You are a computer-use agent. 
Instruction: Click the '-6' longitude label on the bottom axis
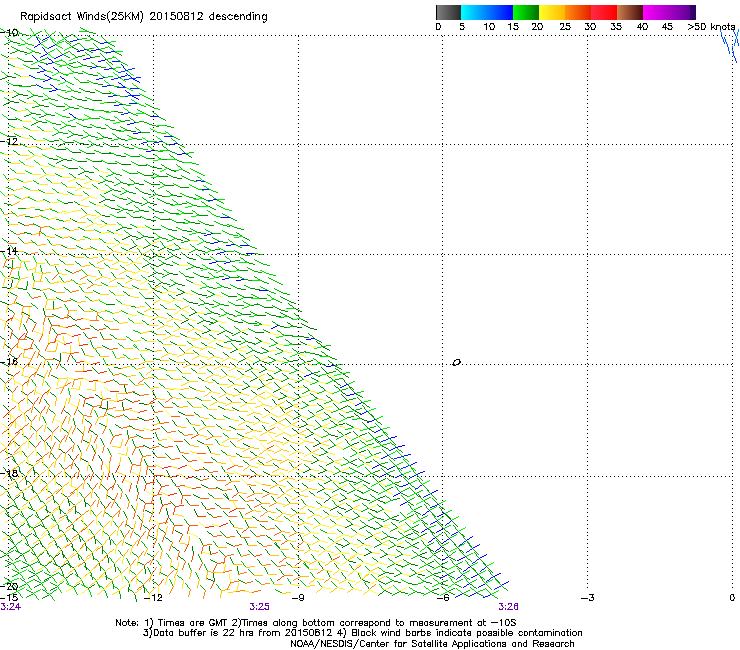[x=443, y=598]
